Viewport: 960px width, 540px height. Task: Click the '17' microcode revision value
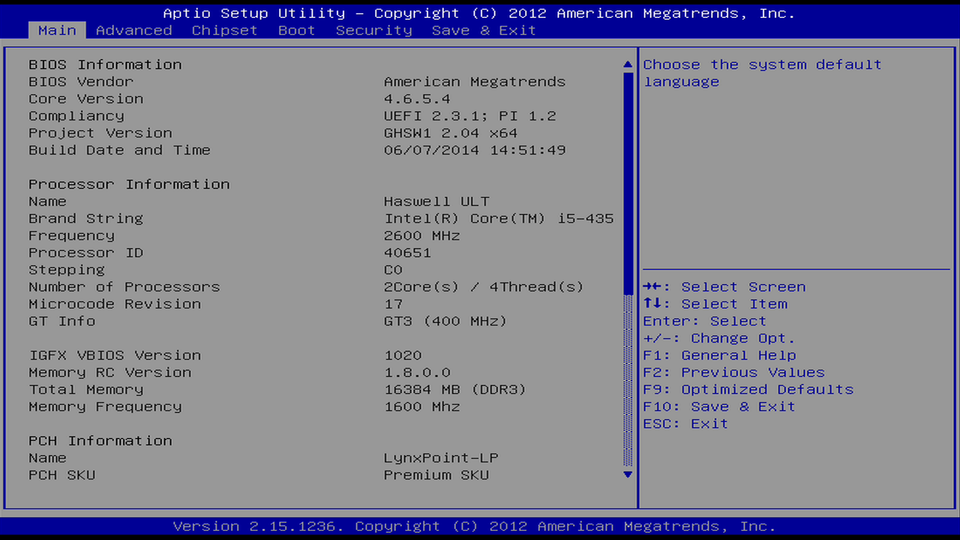click(393, 304)
